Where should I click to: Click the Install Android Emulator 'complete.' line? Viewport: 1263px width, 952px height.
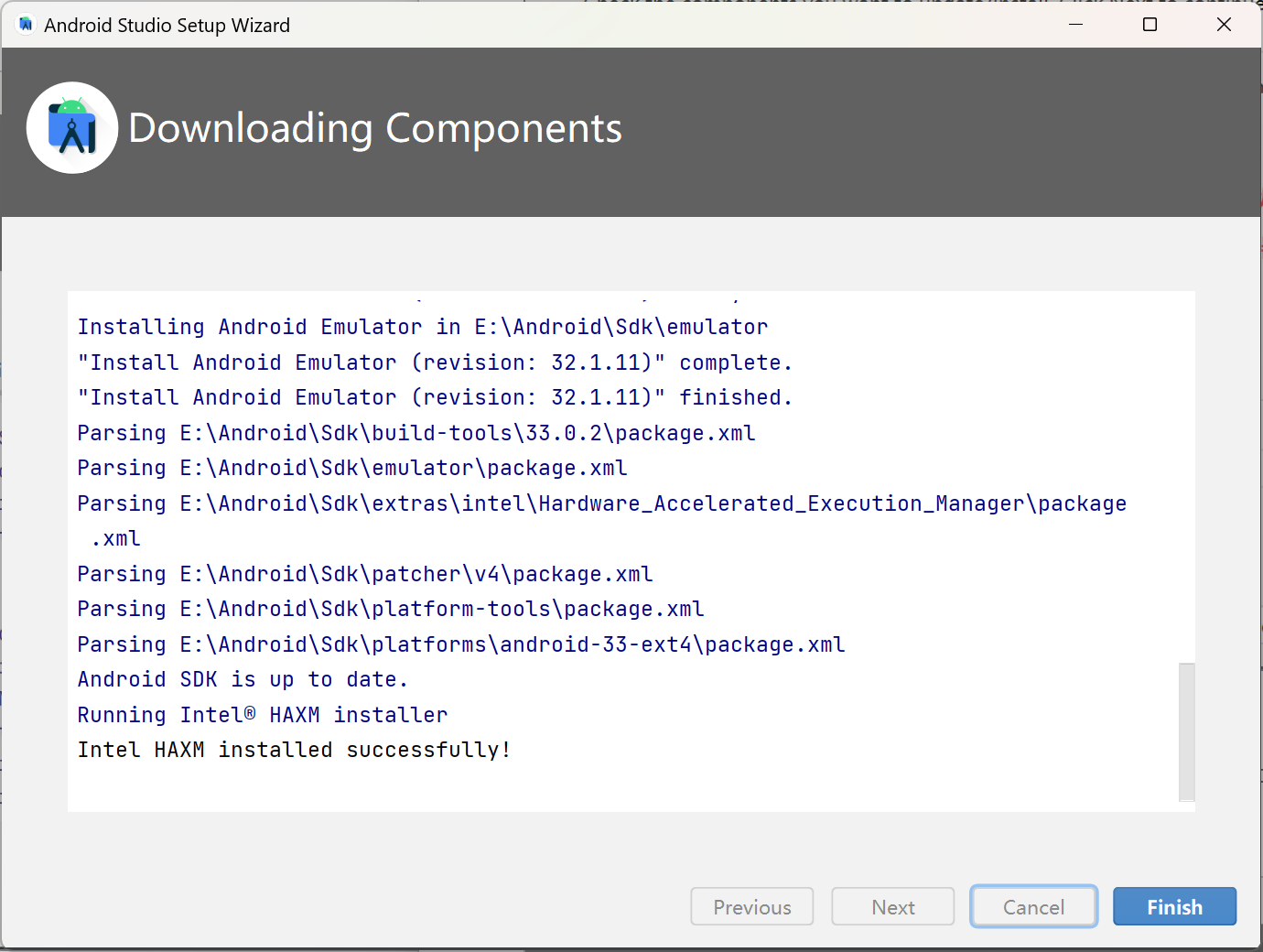[x=435, y=362]
